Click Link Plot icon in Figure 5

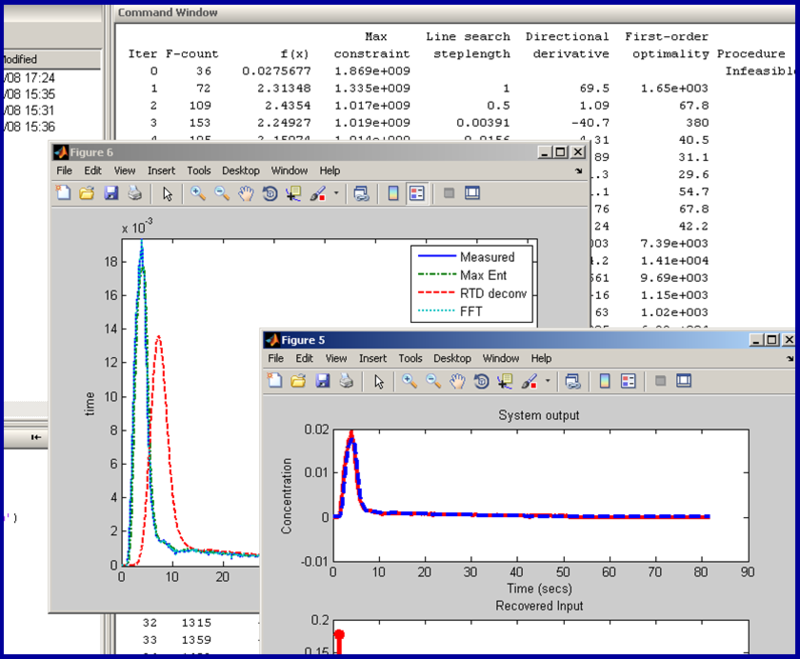coord(573,381)
